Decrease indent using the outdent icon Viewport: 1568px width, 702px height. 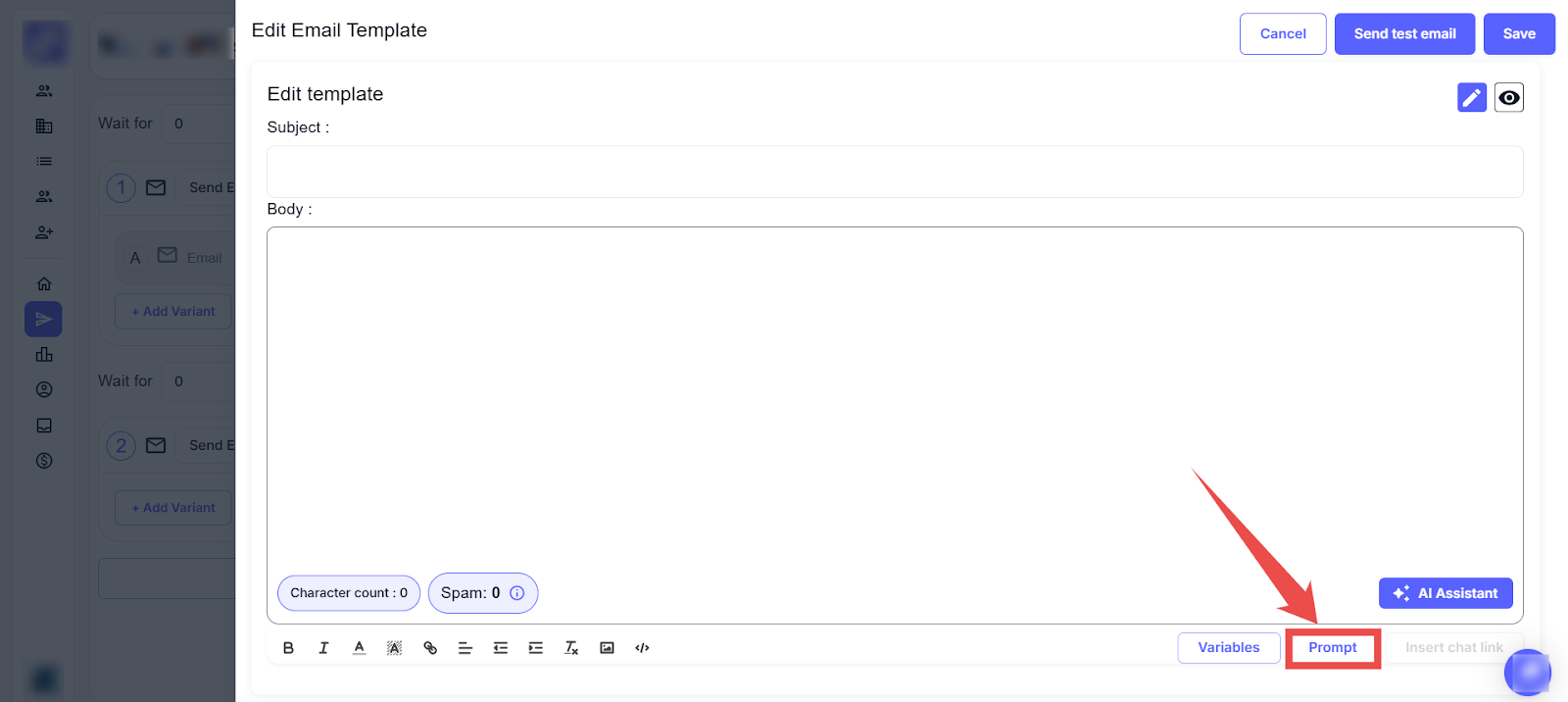click(501, 648)
